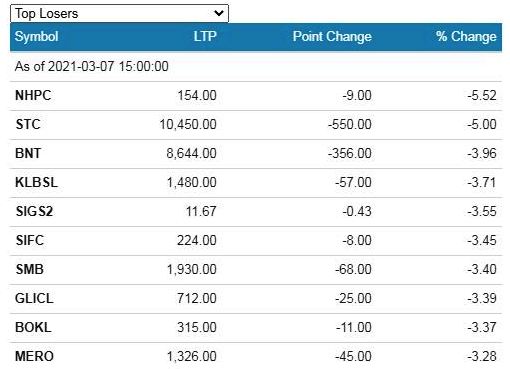Click the As of 2021-03-07 timestamp row

256,66
